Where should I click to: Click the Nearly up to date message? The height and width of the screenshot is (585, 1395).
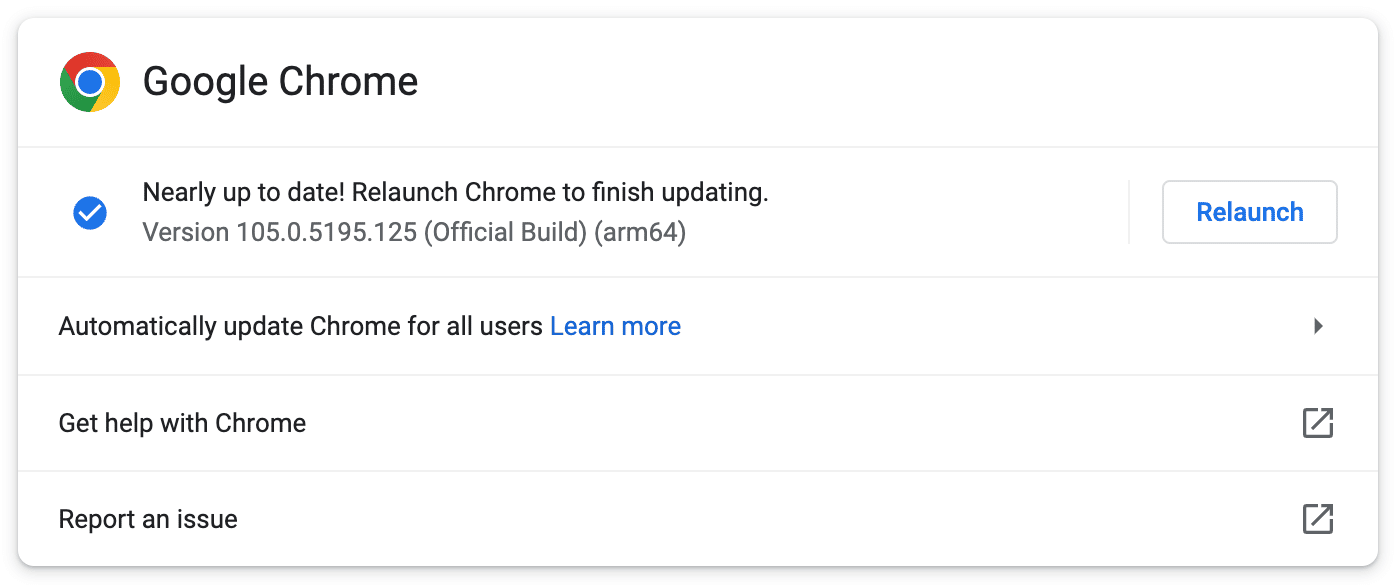(x=456, y=192)
